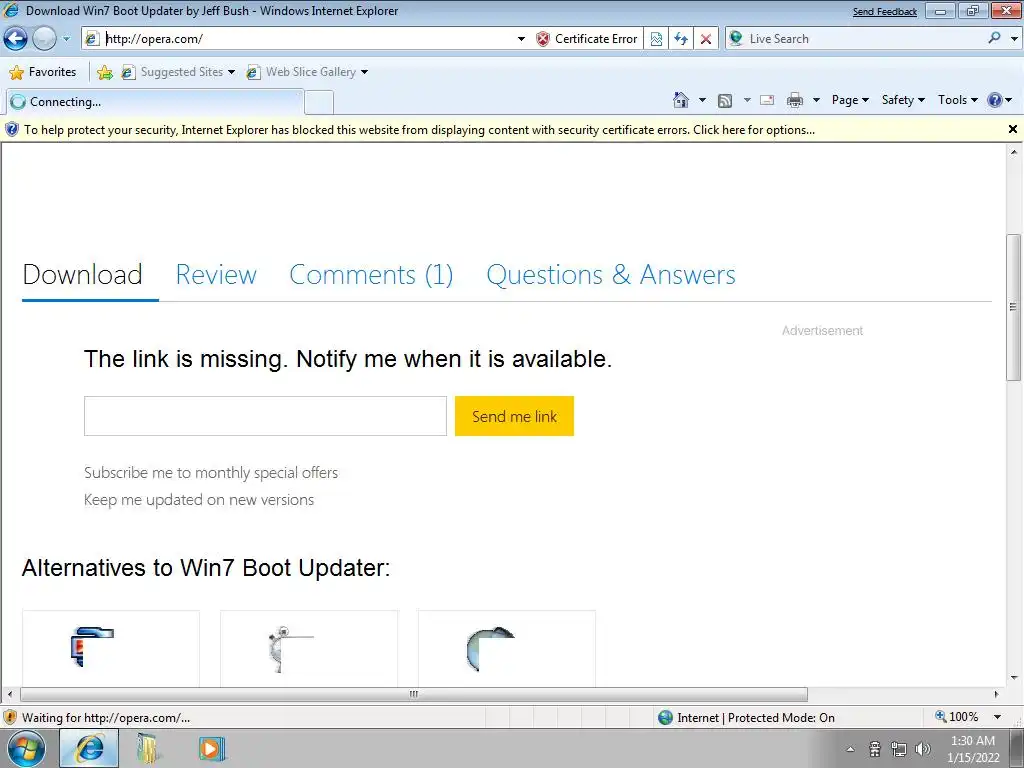
Task: Click the Internet Protected Mode zone indicator
Action: (746, 718)
